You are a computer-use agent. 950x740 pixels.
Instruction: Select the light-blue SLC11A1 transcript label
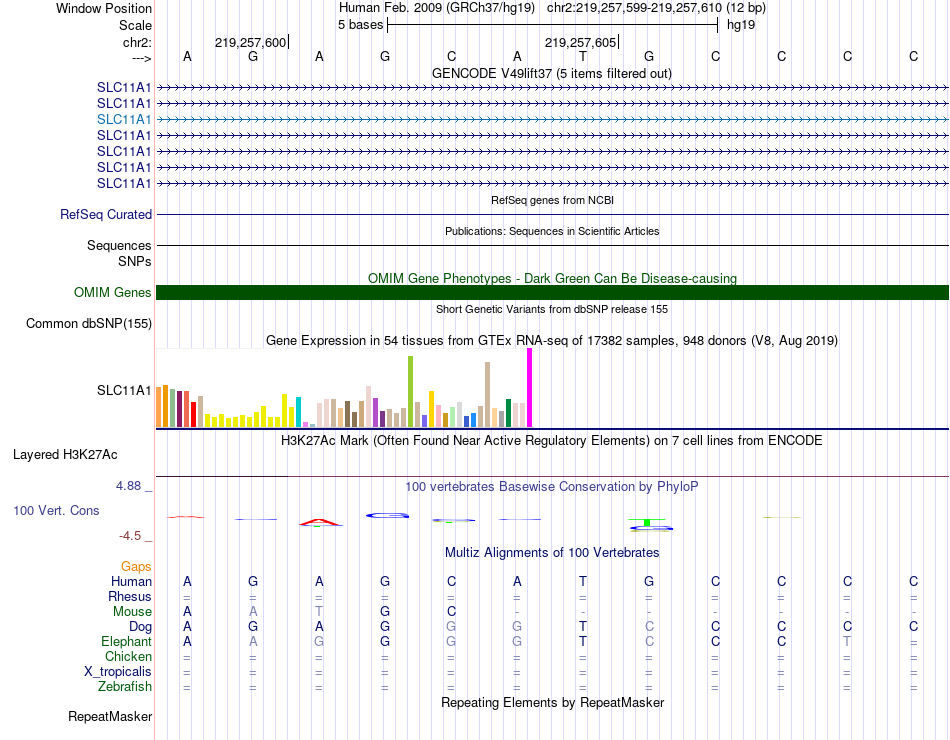[x=124, y=119]
